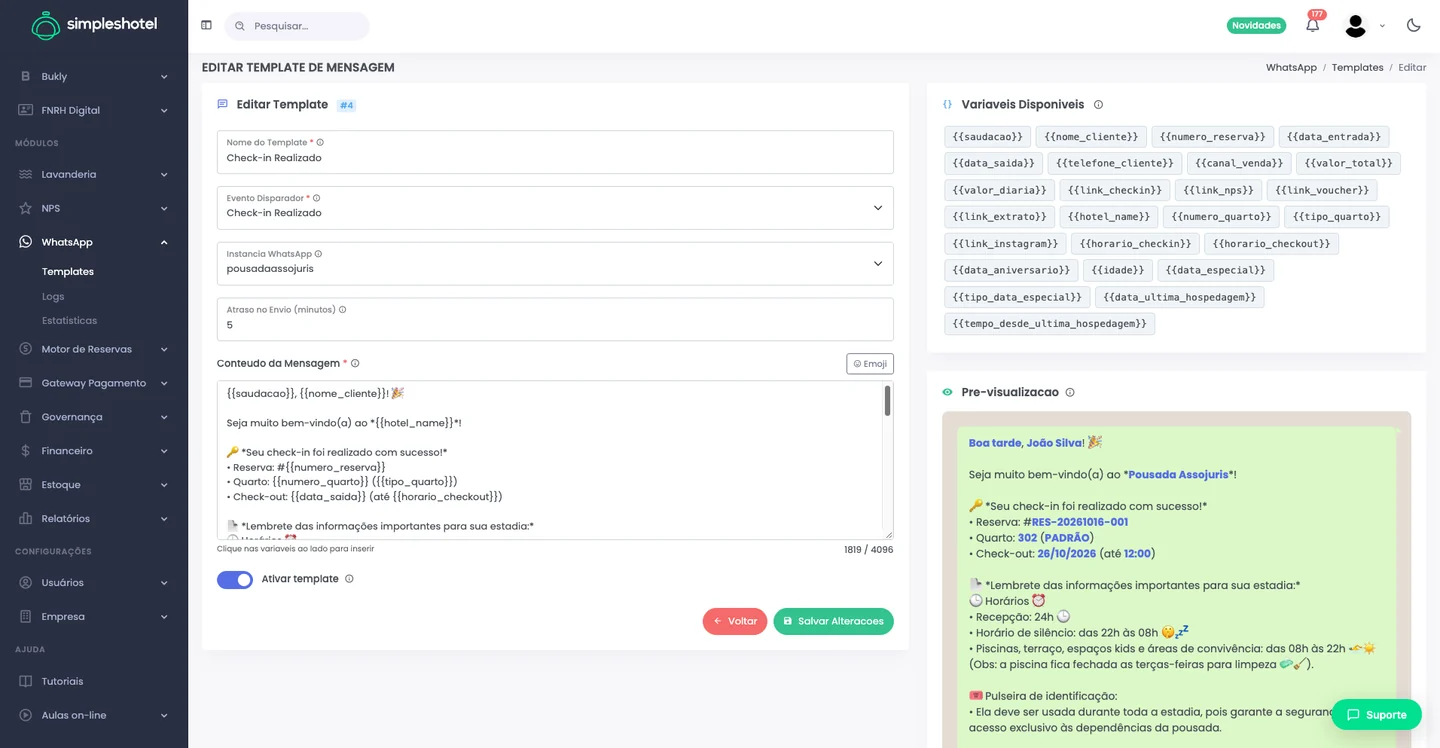Open the Instancia WhatsApp dropdown
This screenshot has width=1440, height=748.
point(555,263)
